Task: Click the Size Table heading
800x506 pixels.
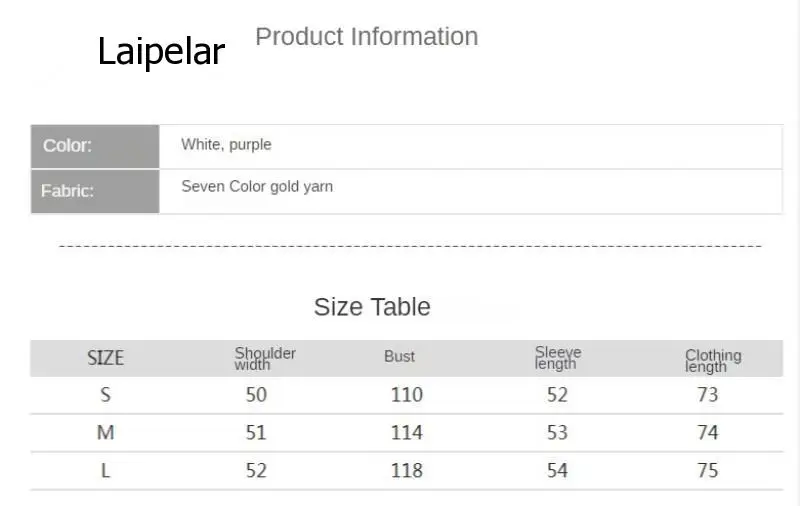Action: 372,307
